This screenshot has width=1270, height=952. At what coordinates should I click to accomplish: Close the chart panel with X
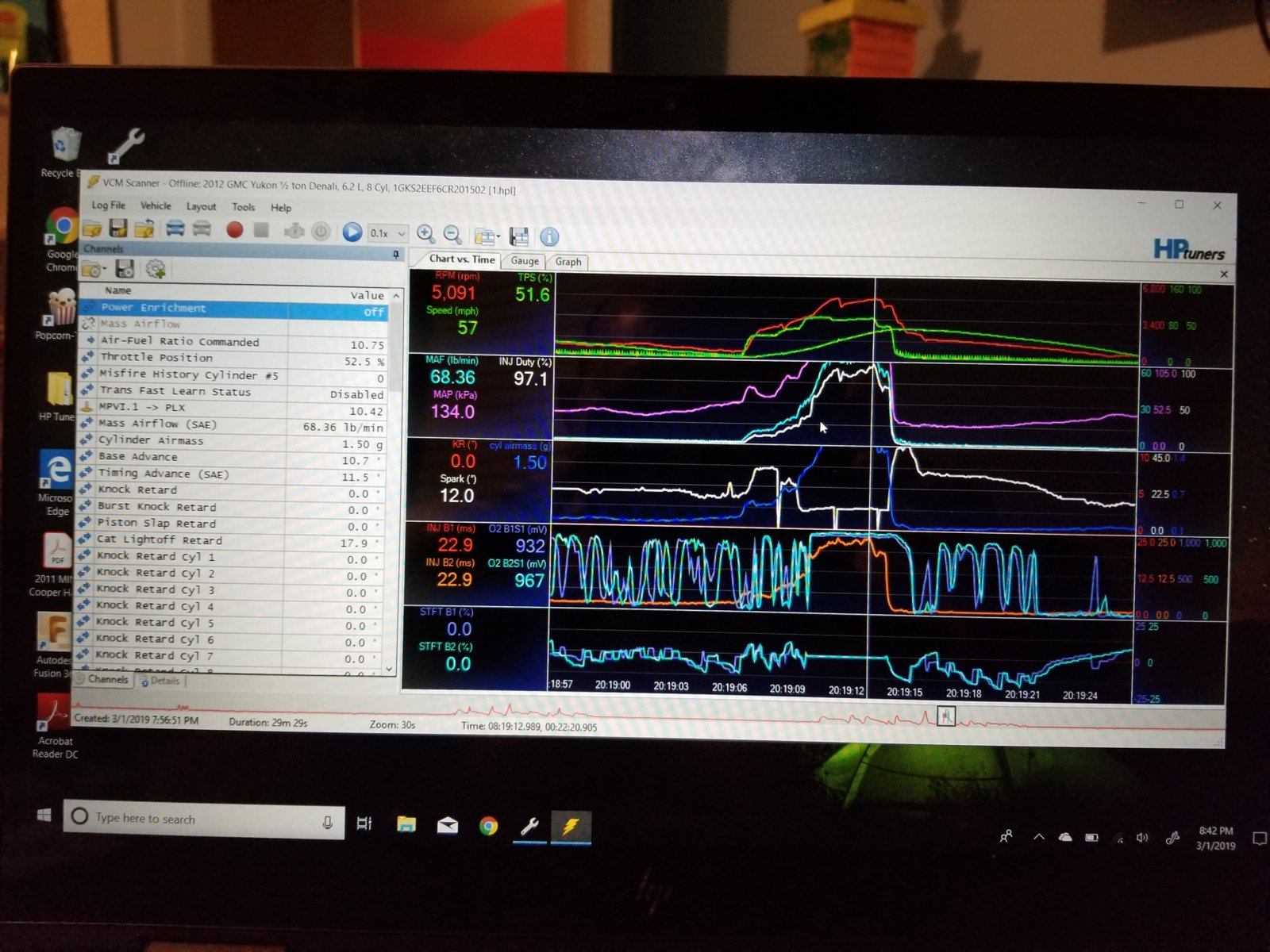pos(1224,274)
